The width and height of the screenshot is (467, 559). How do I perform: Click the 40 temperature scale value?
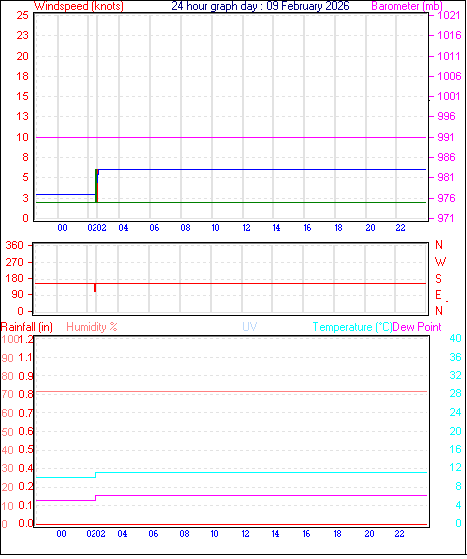[x=455, y=338]
